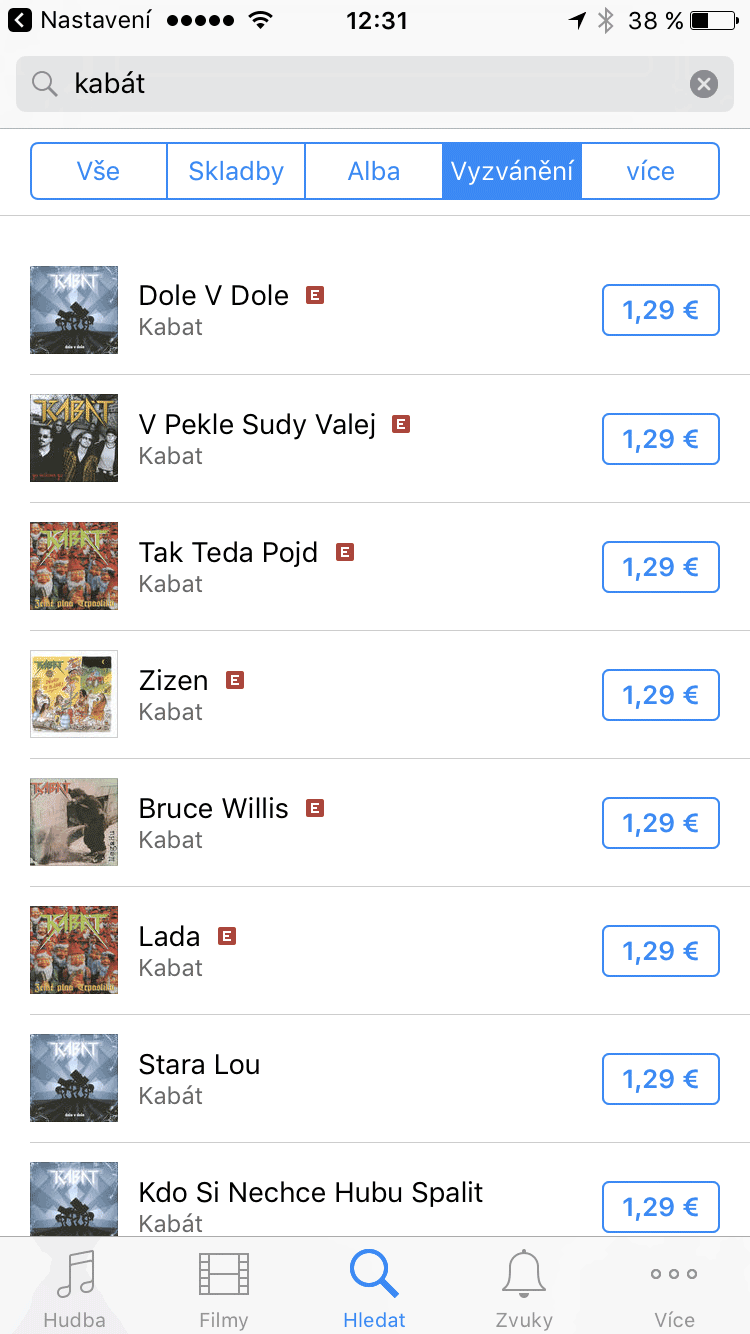750x1334 pixels.
Task: Buy Bruce Willis ringtone for 1,29 €
Action: coord(660,823)
